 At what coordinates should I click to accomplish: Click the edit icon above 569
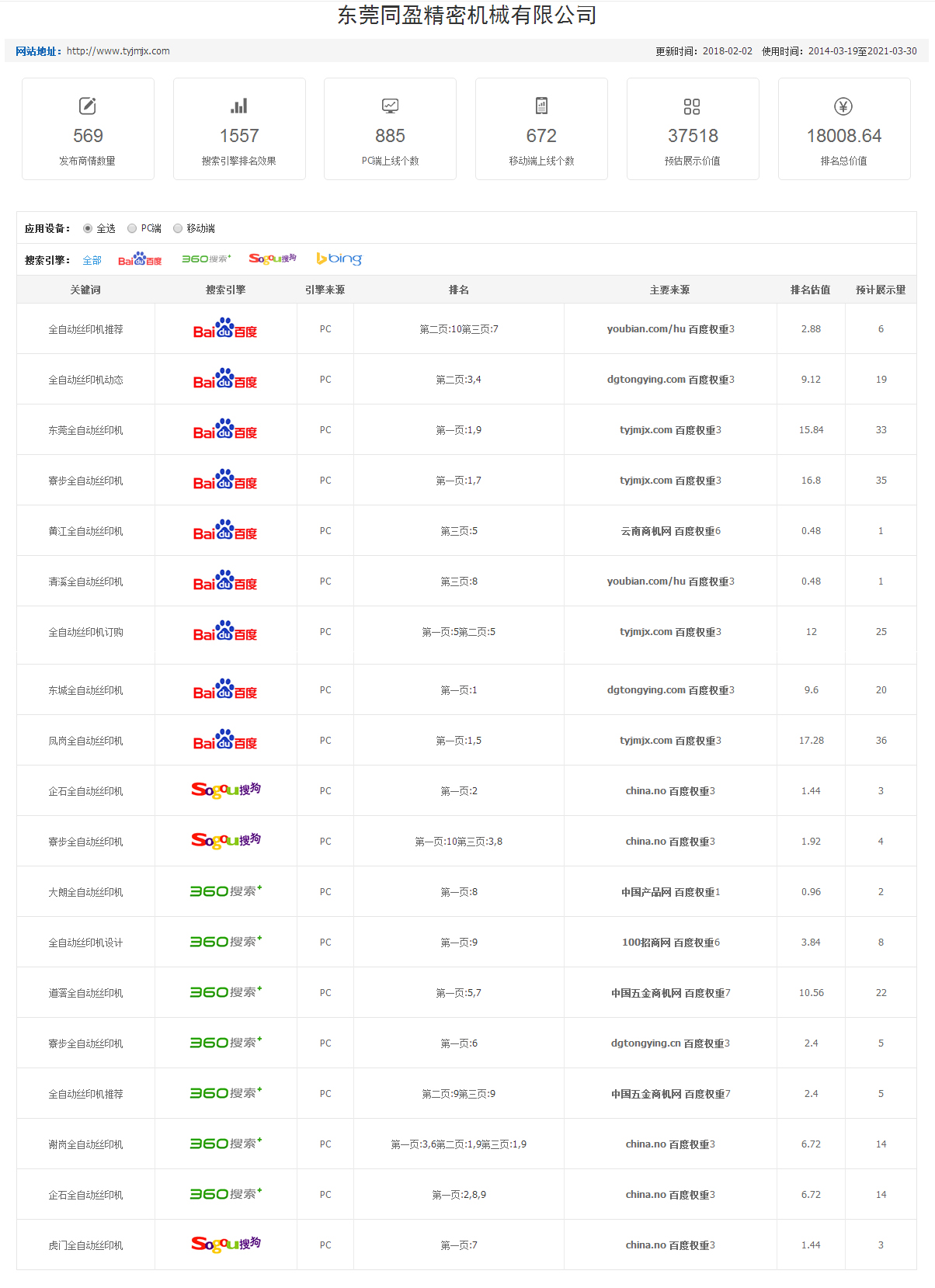point(88,106)
